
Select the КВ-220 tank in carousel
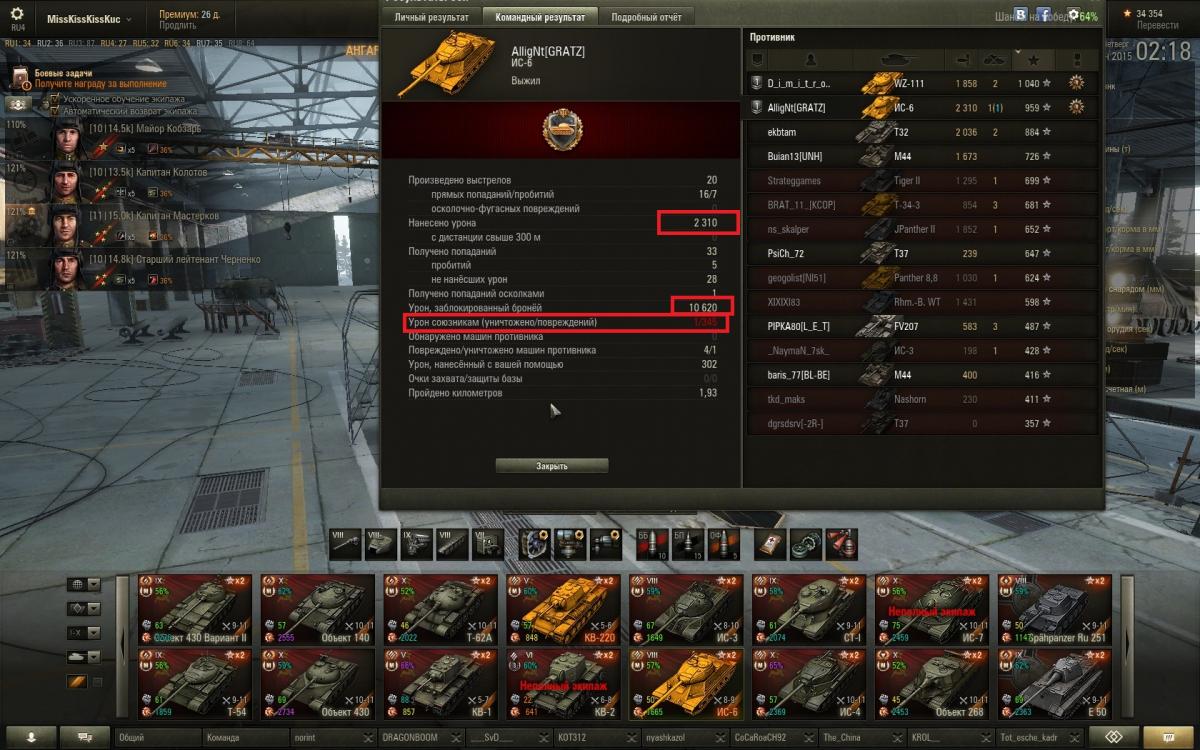pyautogui.click(x=563, y=608)
